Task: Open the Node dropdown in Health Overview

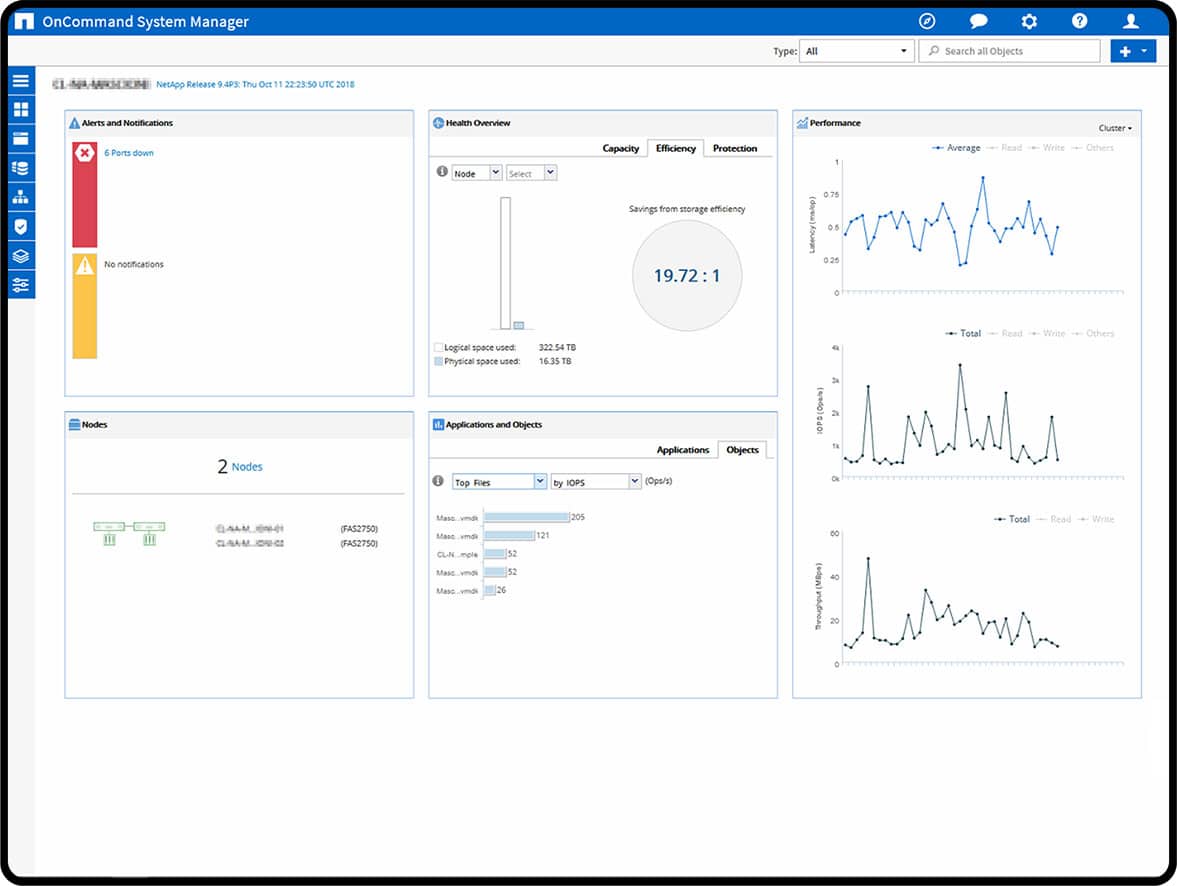Action: 477,173
